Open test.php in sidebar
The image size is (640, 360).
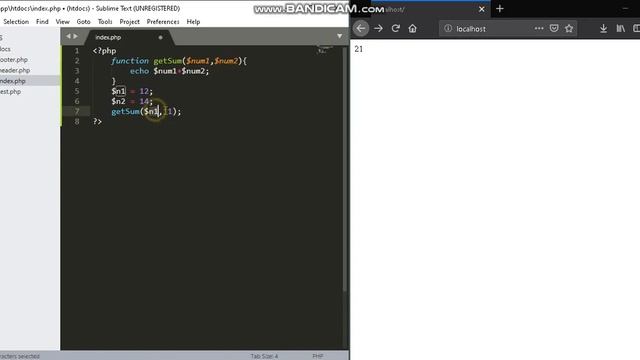click(x=11, y=91)
